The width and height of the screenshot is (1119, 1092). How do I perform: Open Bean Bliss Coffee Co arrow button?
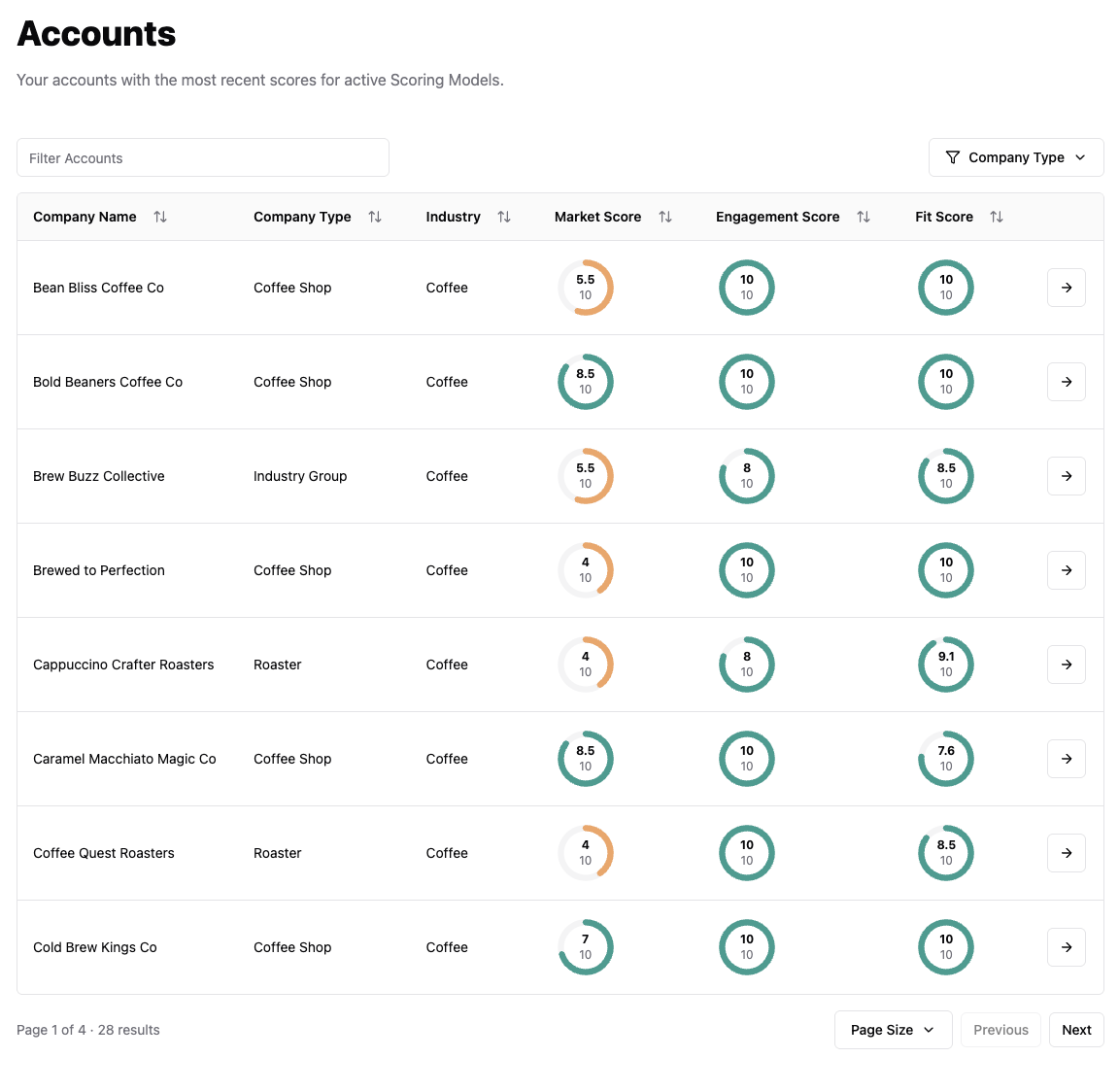(x=1066, y=288)
